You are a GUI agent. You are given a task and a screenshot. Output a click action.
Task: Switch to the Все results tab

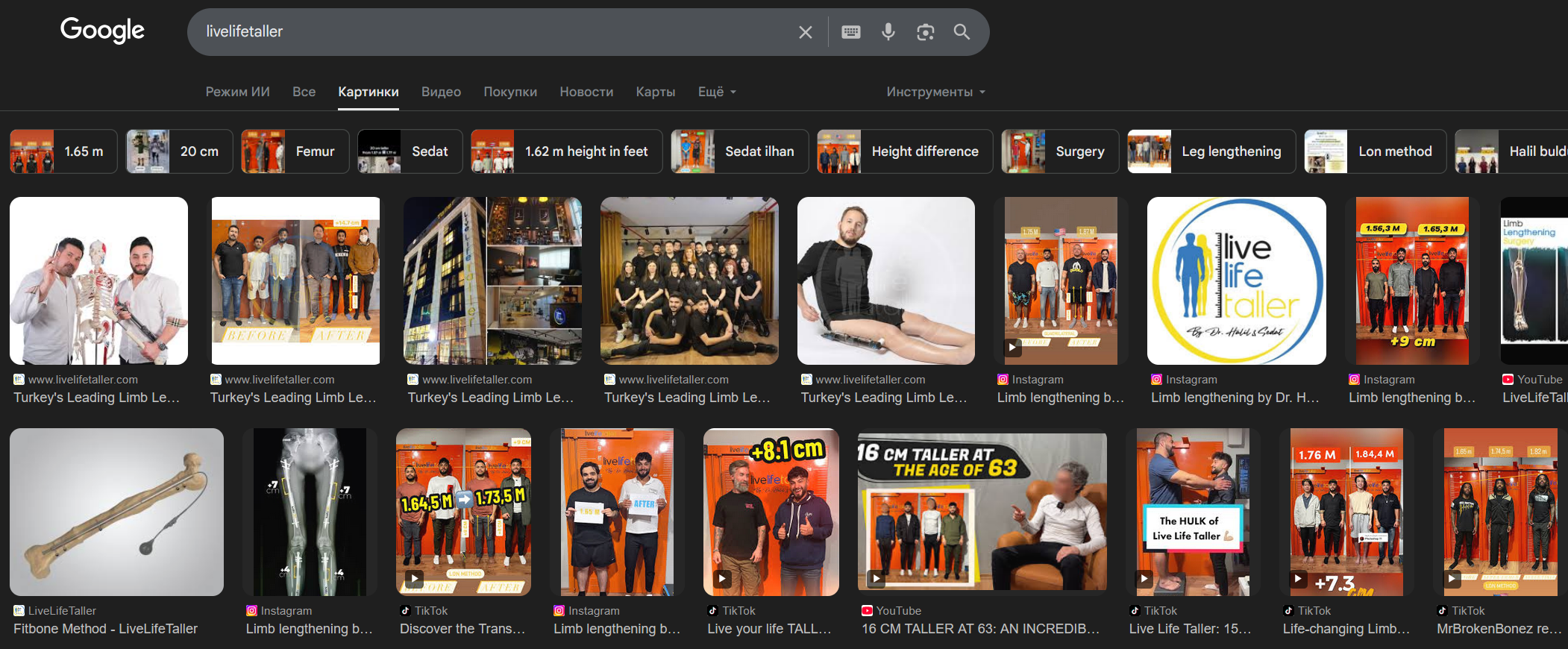point(304,92)
